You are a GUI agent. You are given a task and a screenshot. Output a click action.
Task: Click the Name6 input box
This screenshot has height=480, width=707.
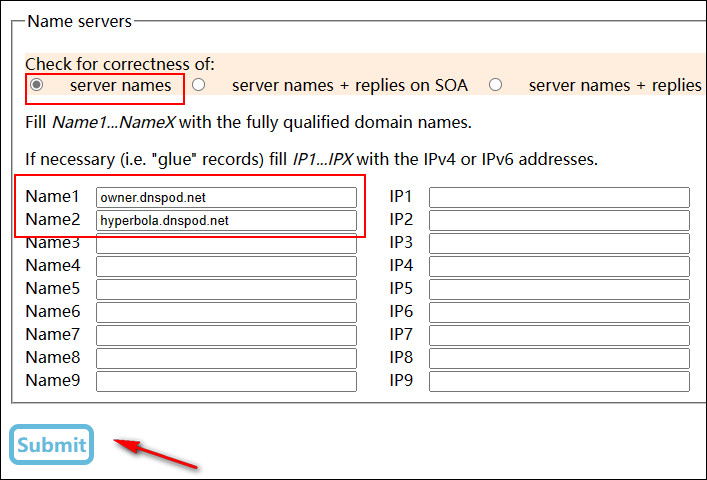[226, 312]
